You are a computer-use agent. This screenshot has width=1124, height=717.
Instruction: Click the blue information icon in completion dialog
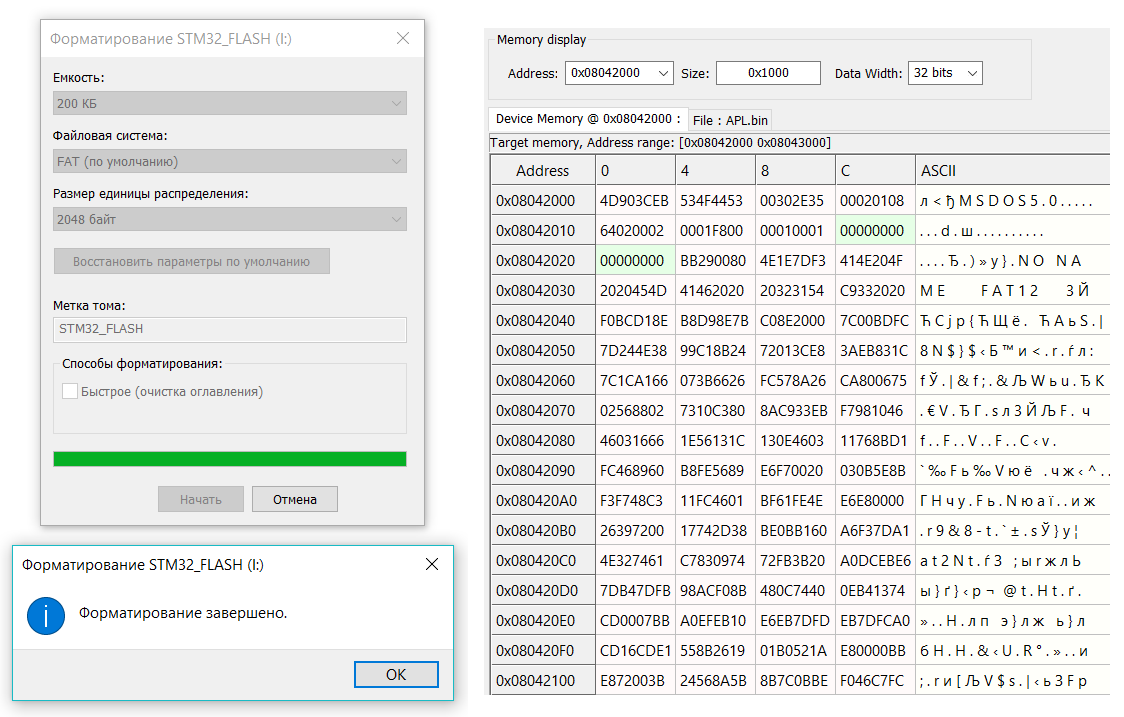[x=46, y=616]
